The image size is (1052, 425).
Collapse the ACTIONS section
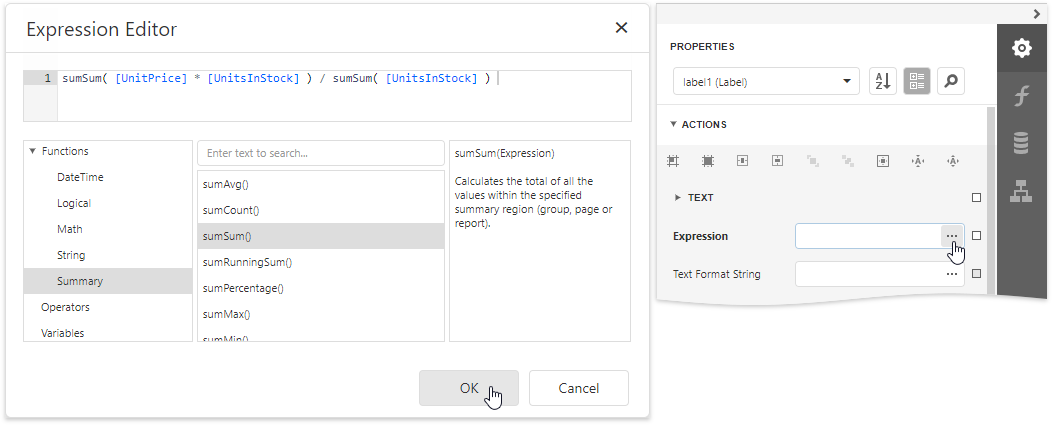(674, 125)
